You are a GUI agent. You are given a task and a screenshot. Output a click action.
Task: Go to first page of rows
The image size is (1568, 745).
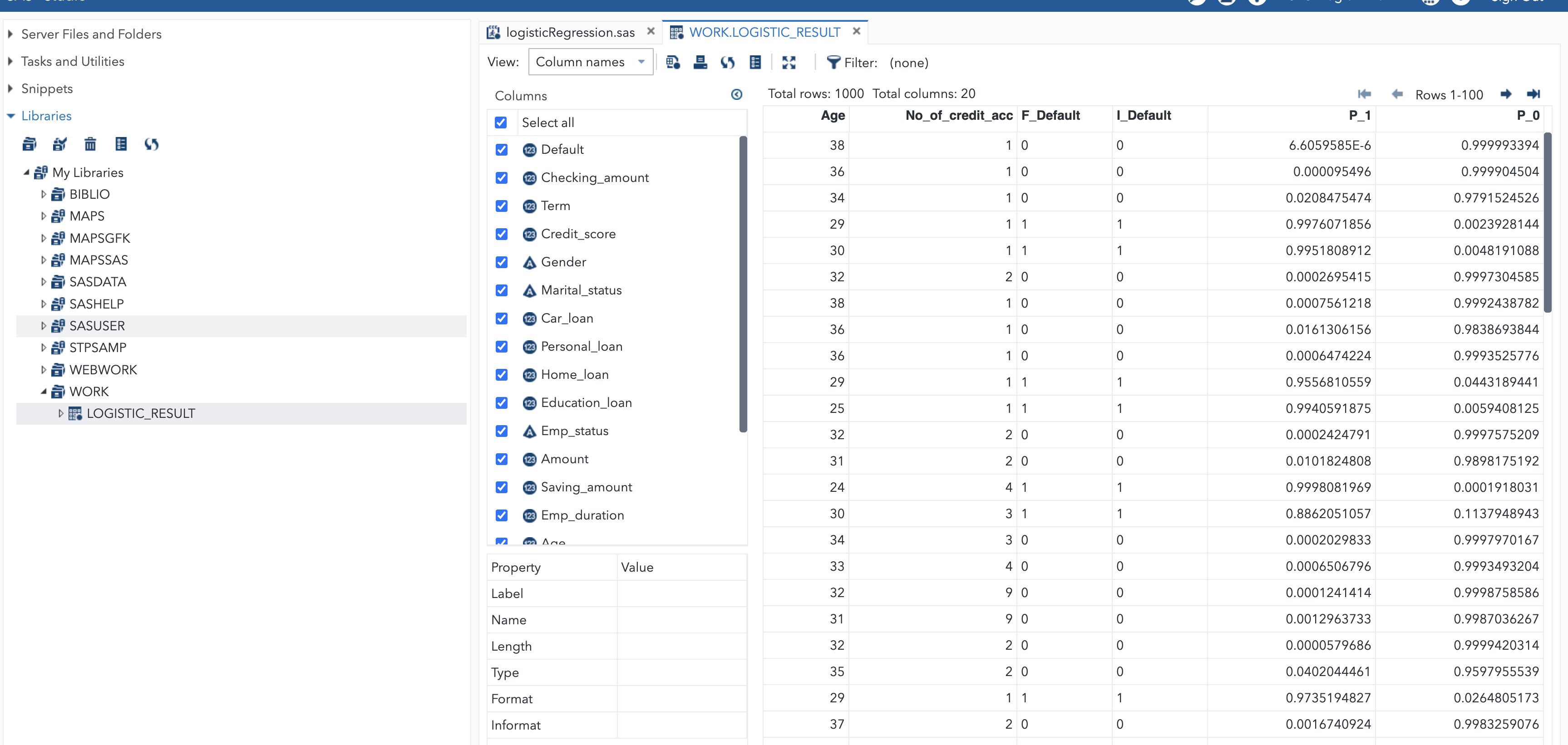(x=1364, y=93)
